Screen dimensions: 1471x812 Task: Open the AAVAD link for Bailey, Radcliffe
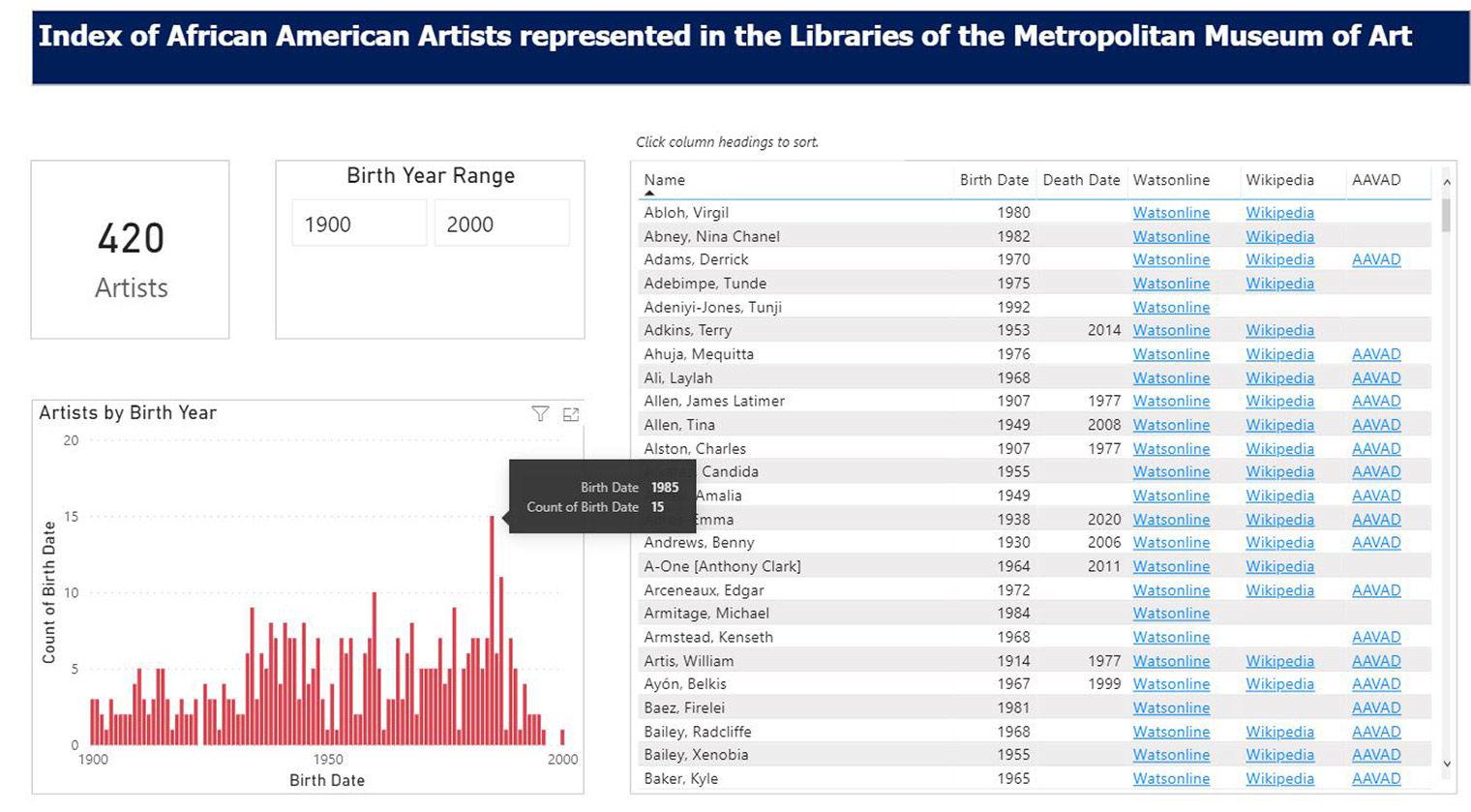point(1375,731)
